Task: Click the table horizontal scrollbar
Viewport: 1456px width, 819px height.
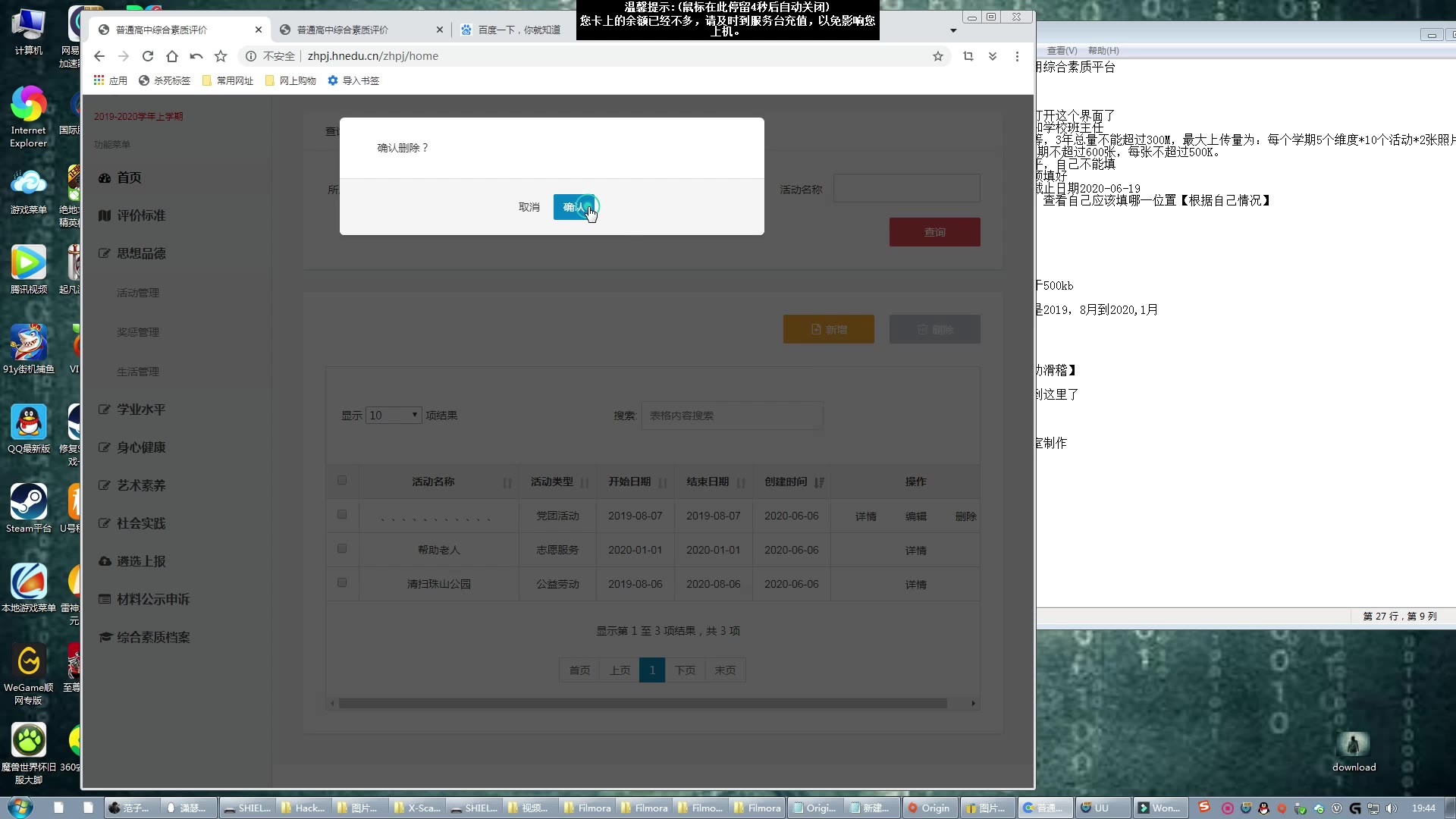Action: click(642, 704)
